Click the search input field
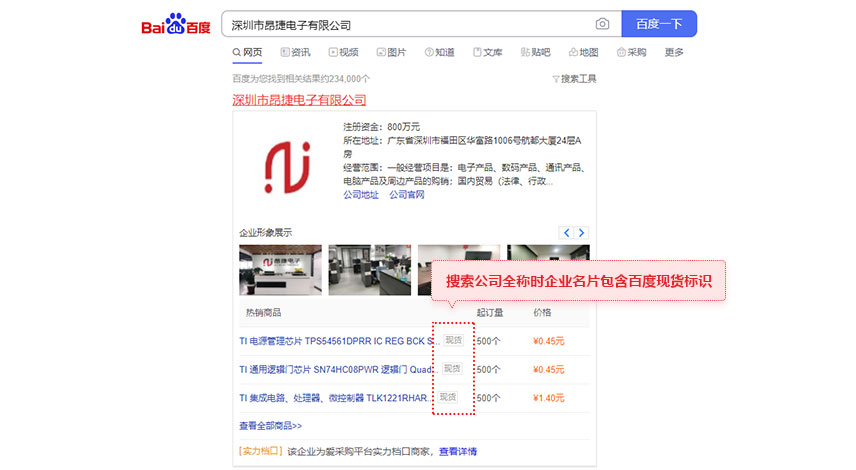This screenshot has height=470, width=856. pos(405,24)
